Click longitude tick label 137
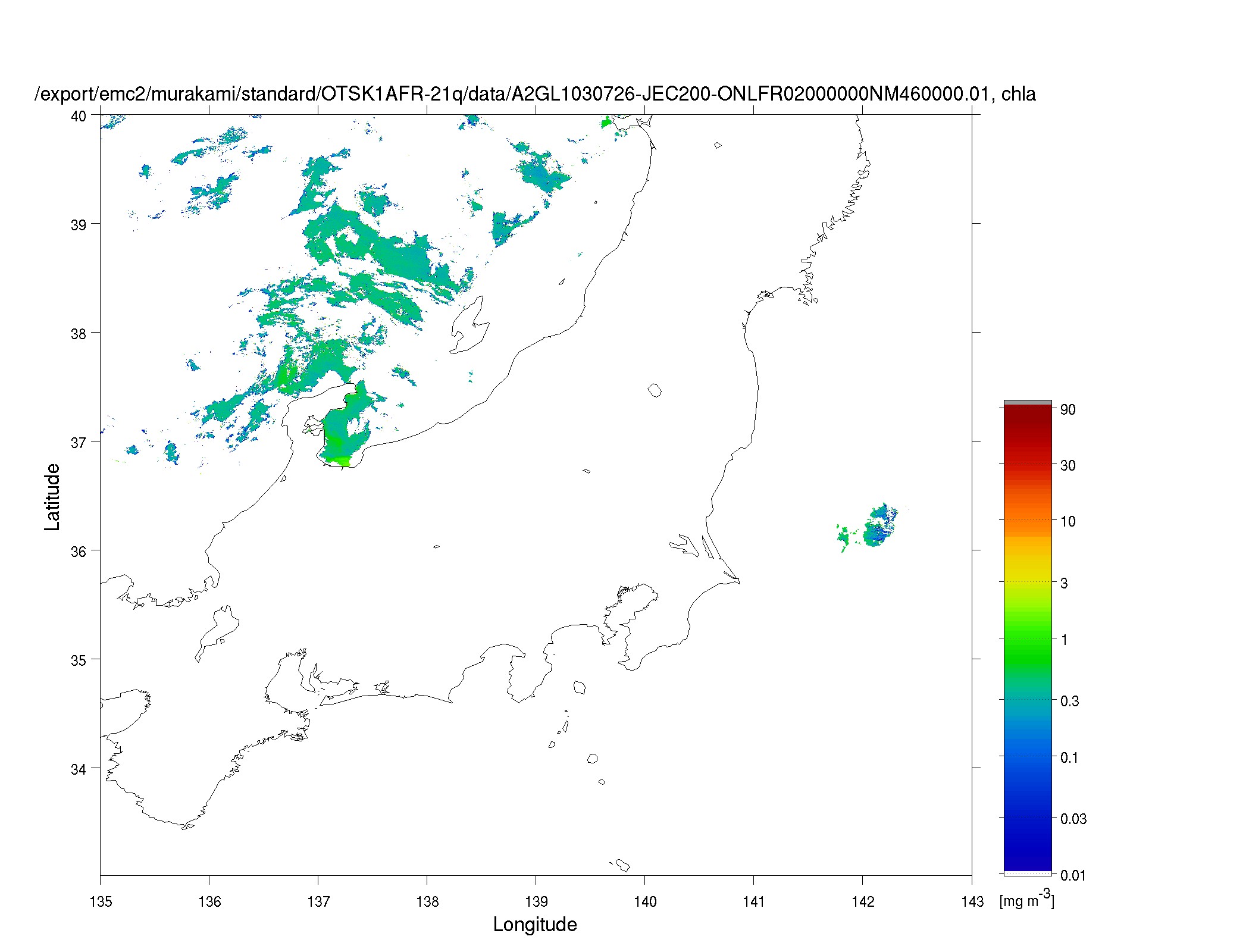This screenshot has height=952, width=1249. [318, 902]
